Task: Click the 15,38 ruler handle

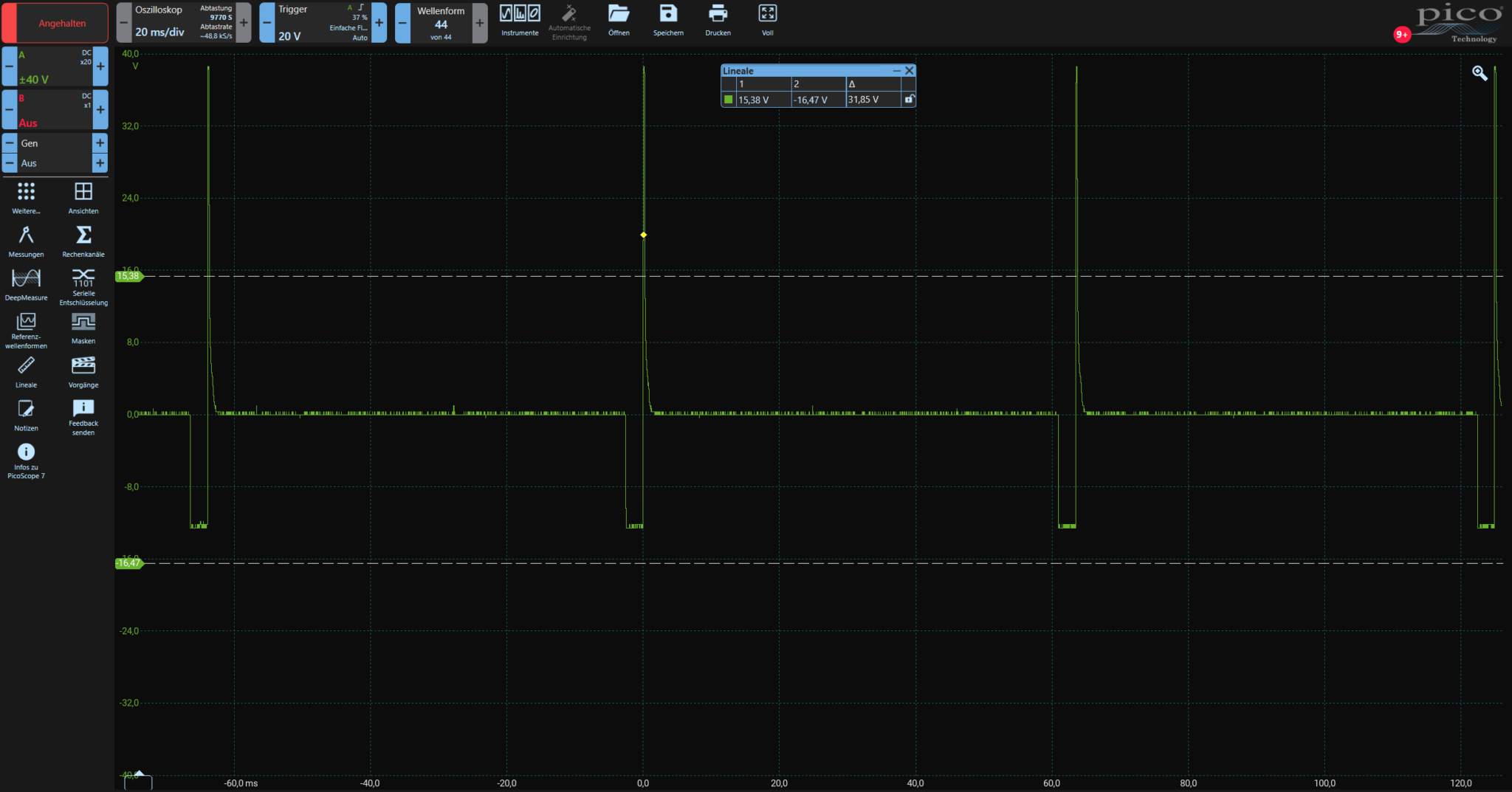Action: 128,276
